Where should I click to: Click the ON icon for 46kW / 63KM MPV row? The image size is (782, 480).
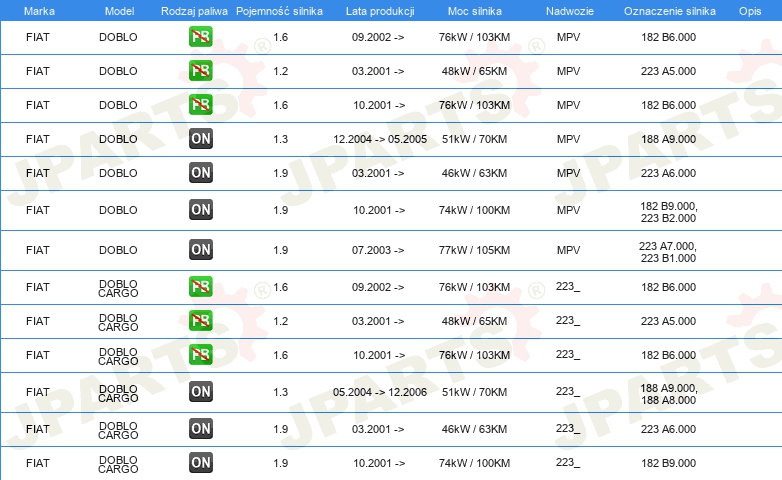click(200, 173)
